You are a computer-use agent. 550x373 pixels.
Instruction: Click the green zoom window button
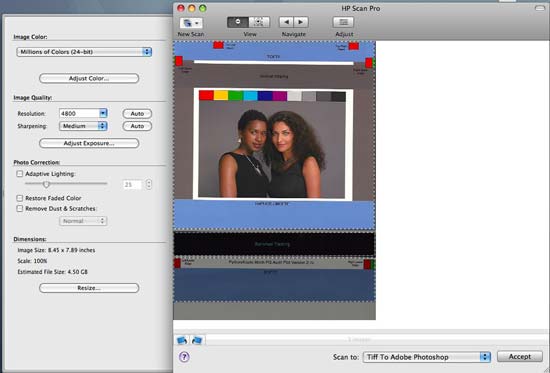click(203, 8)
